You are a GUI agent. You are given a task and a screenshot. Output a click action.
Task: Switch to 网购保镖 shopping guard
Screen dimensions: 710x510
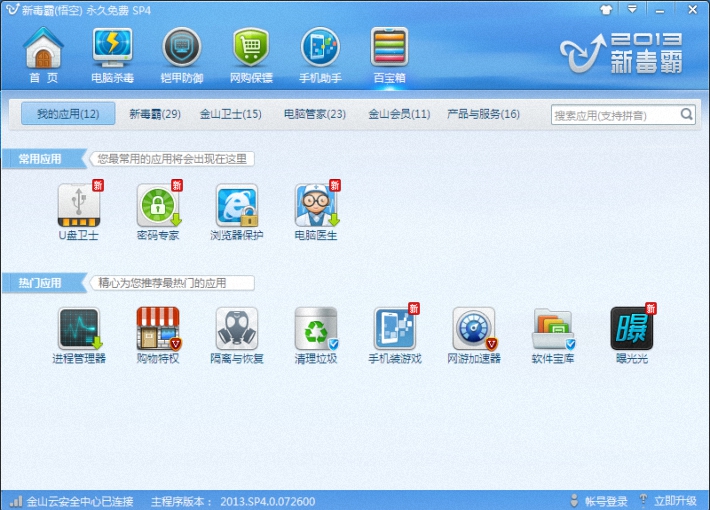pyautogui.click(x=251, y=55)
